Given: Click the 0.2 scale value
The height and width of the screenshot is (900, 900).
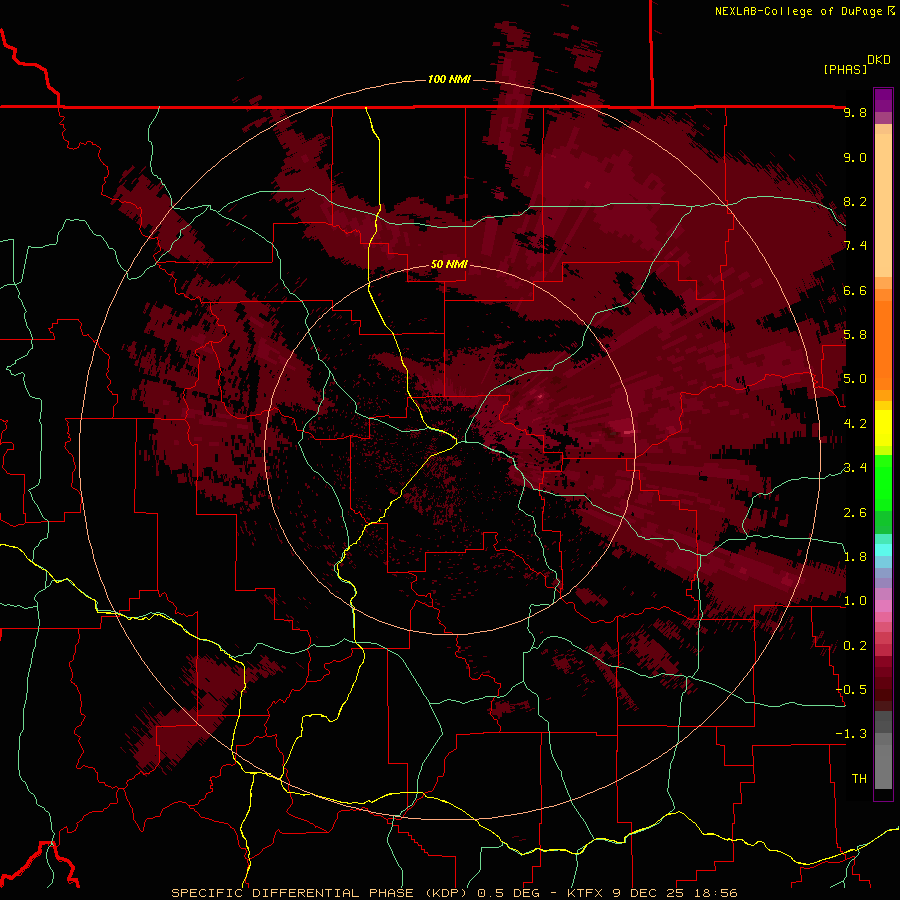Looking at the screenshot, I should [855, 646].
